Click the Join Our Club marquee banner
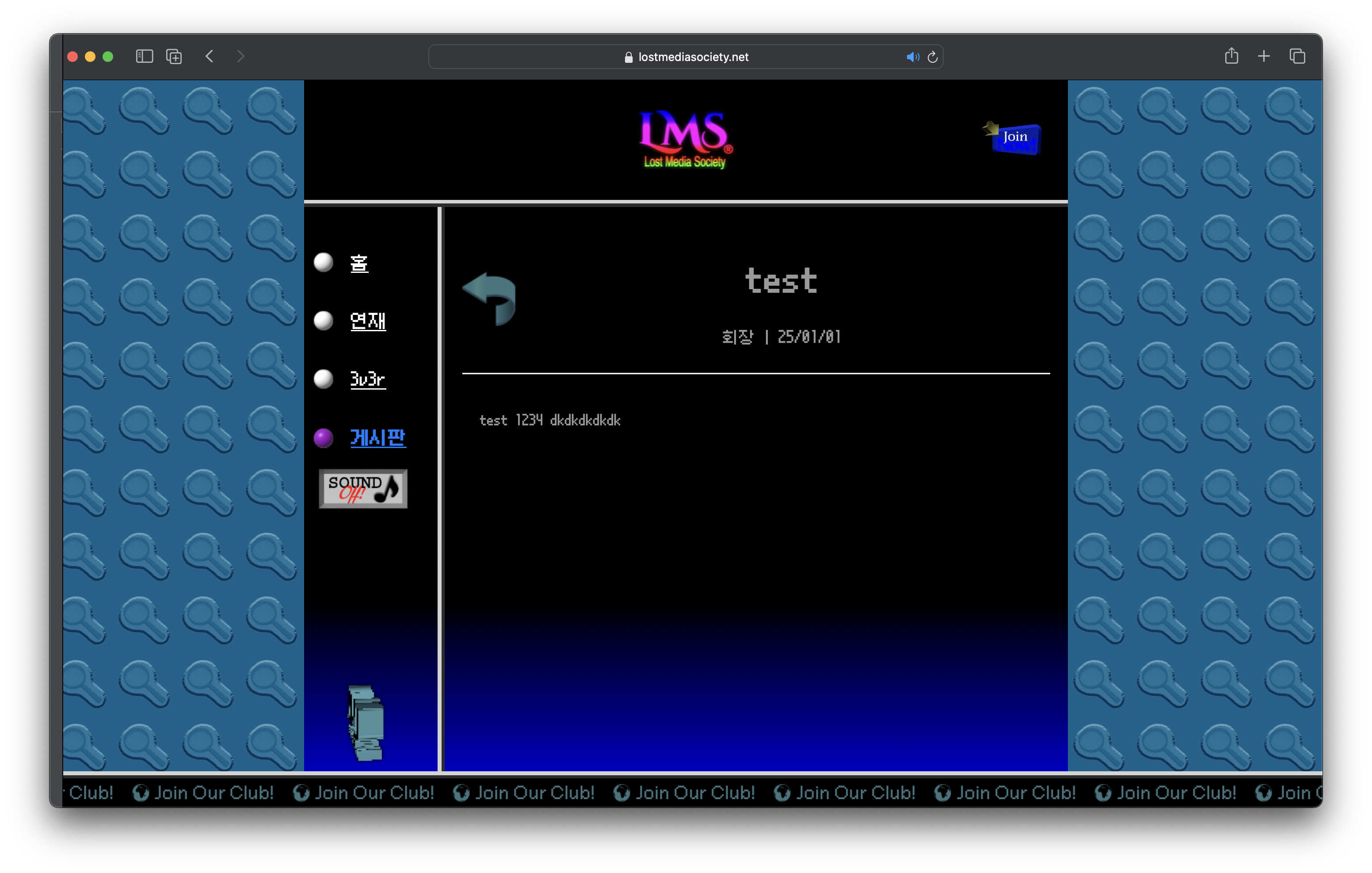The width and height of the screenshot is (1372, 873). (x=692, y=792)
